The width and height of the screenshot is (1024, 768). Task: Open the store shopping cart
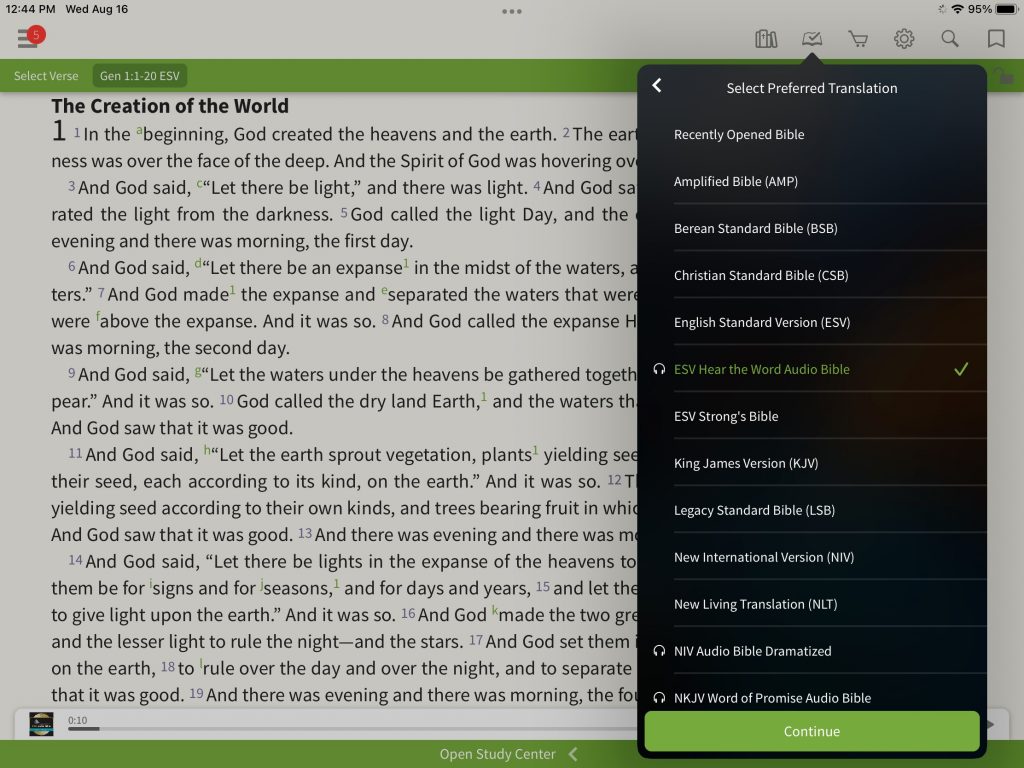pyautogui.click(x=858, y=39)
